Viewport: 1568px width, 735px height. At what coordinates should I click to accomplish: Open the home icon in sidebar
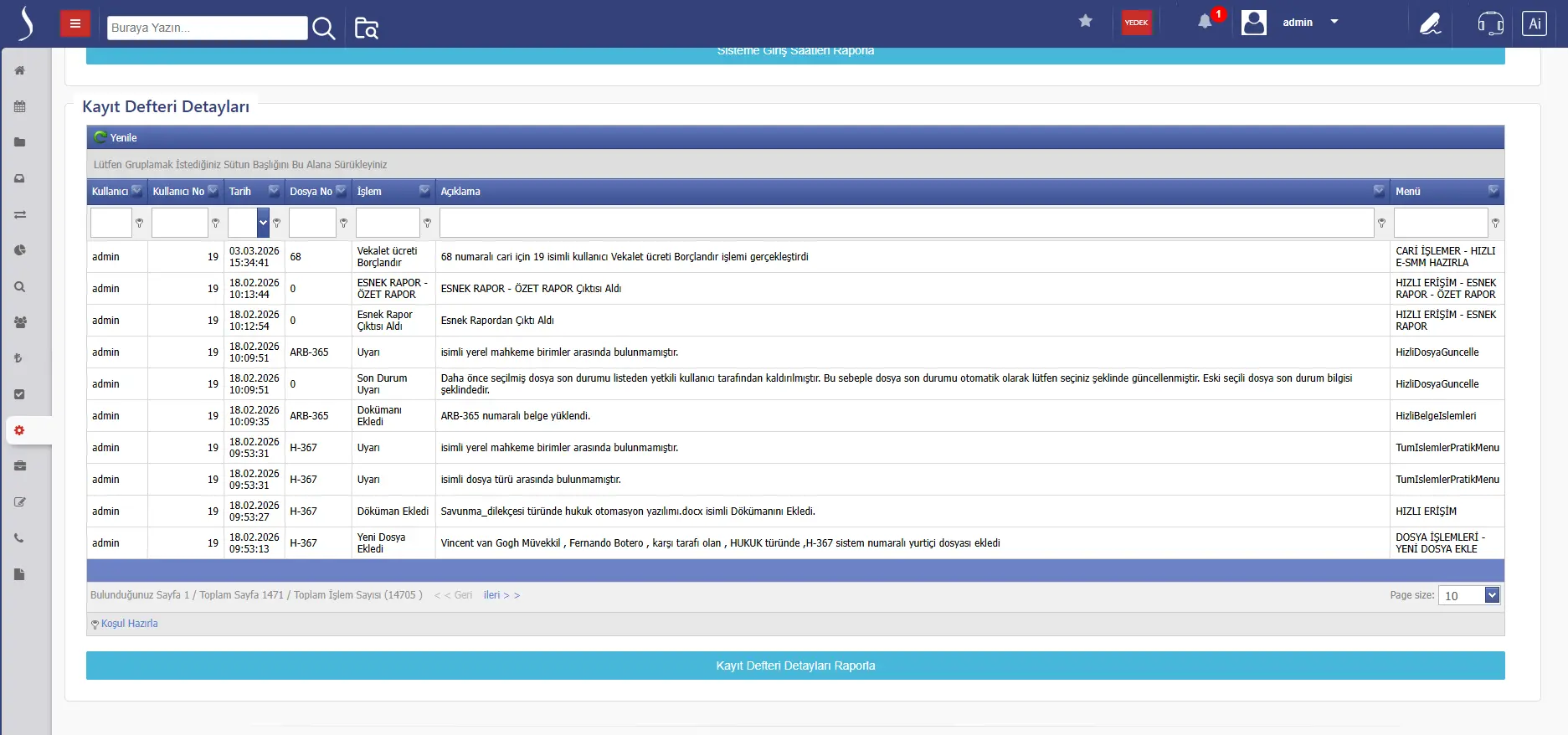20,70
